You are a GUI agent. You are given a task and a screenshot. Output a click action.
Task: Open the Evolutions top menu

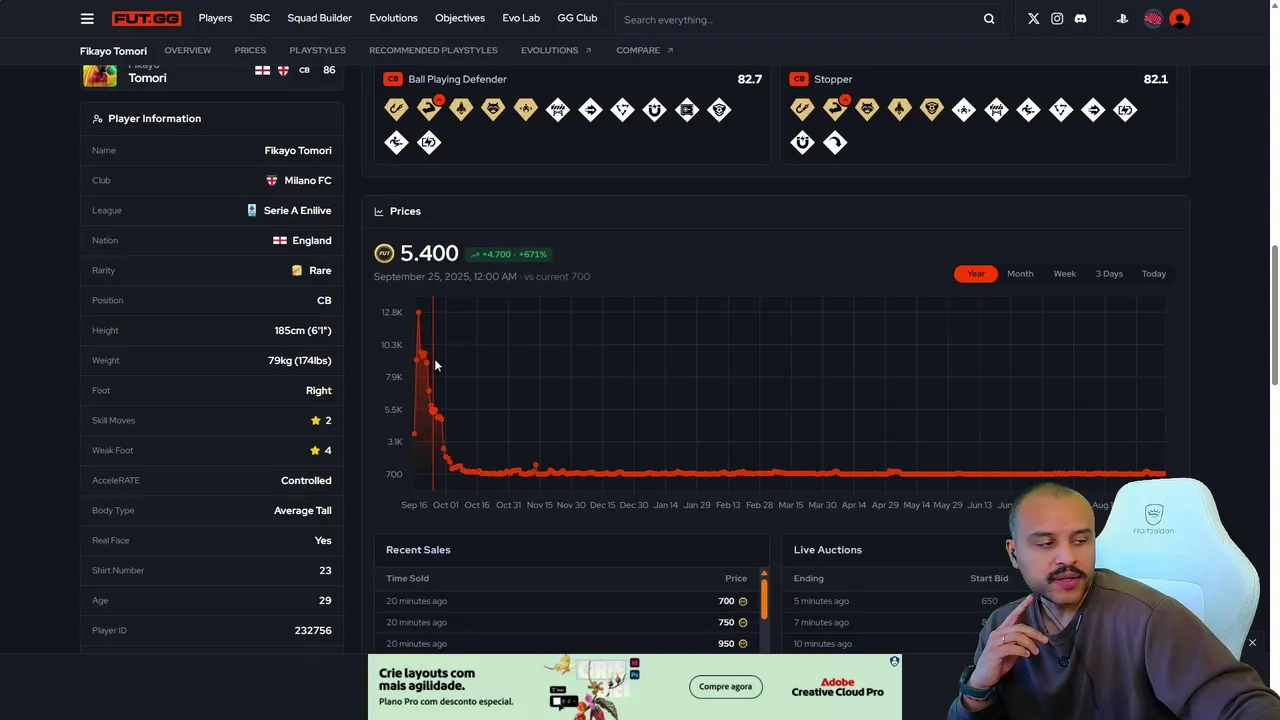[x=393, y=18]
